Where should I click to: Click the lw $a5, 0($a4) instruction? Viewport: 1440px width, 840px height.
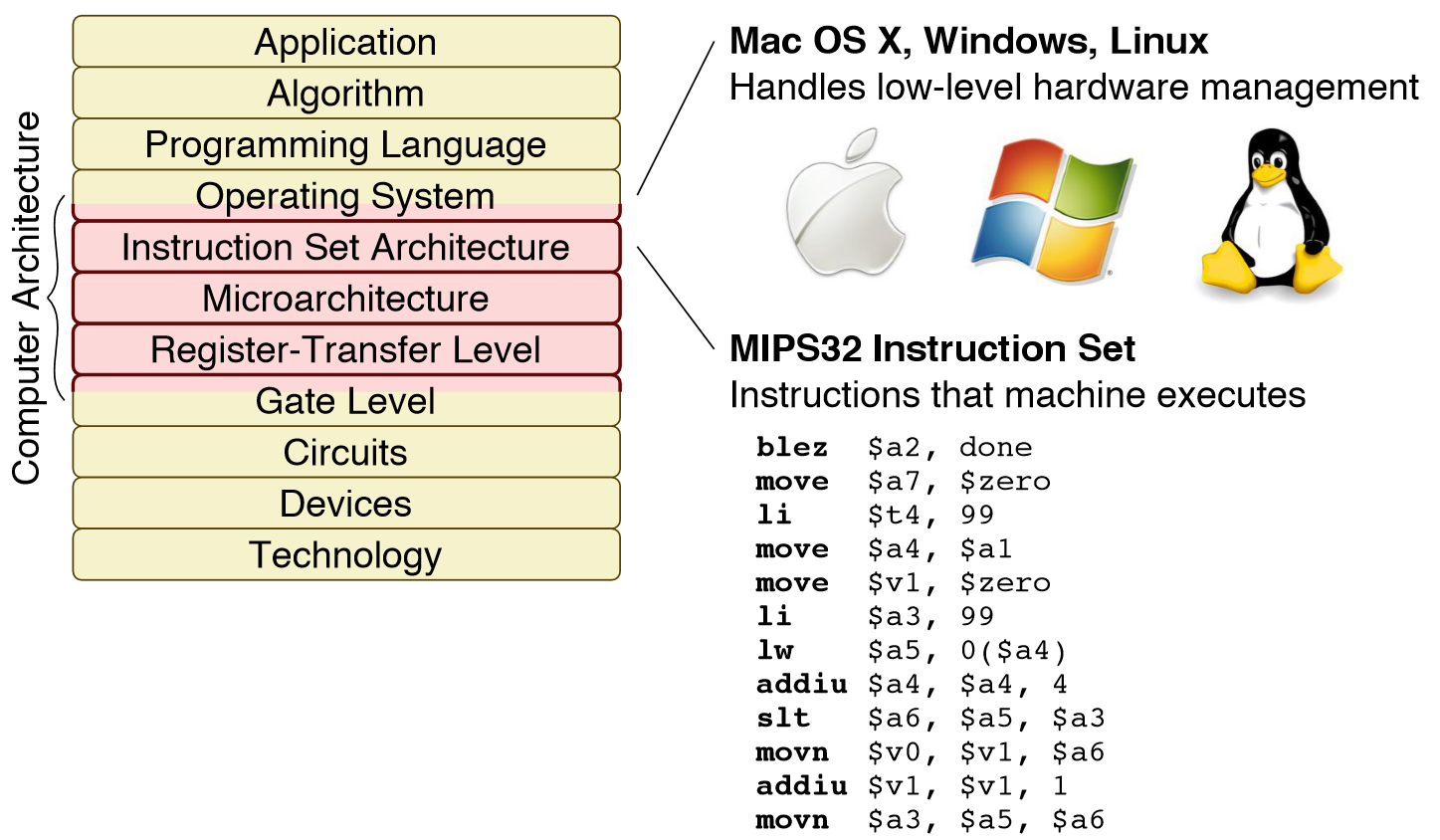pyautogui.click(x=912, y=651)
